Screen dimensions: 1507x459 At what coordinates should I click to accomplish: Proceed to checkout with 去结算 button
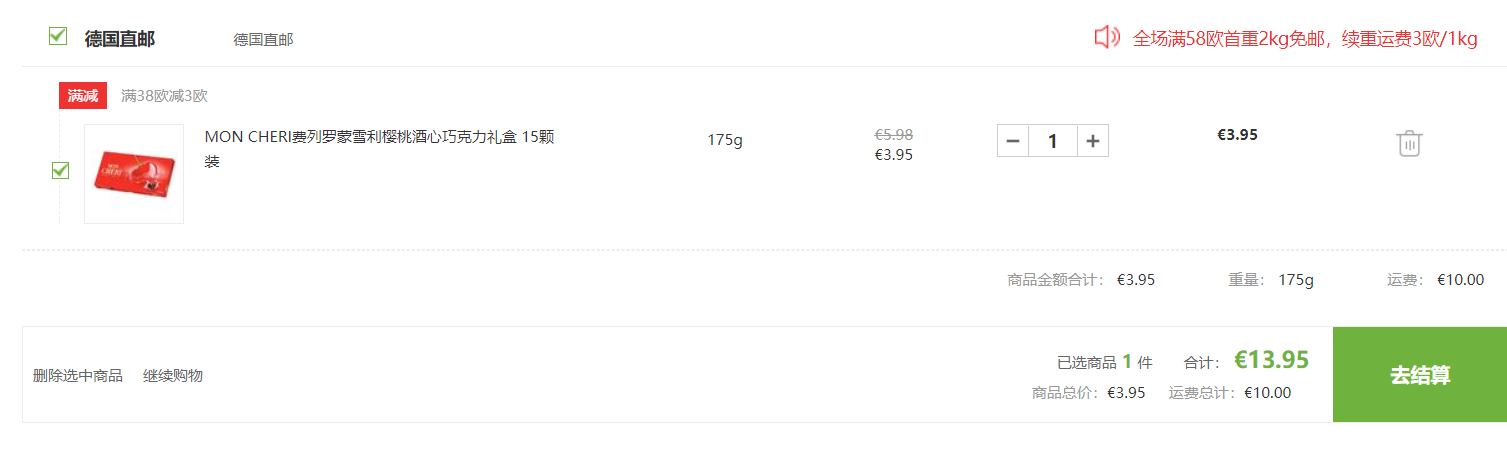click(1420, 375)
